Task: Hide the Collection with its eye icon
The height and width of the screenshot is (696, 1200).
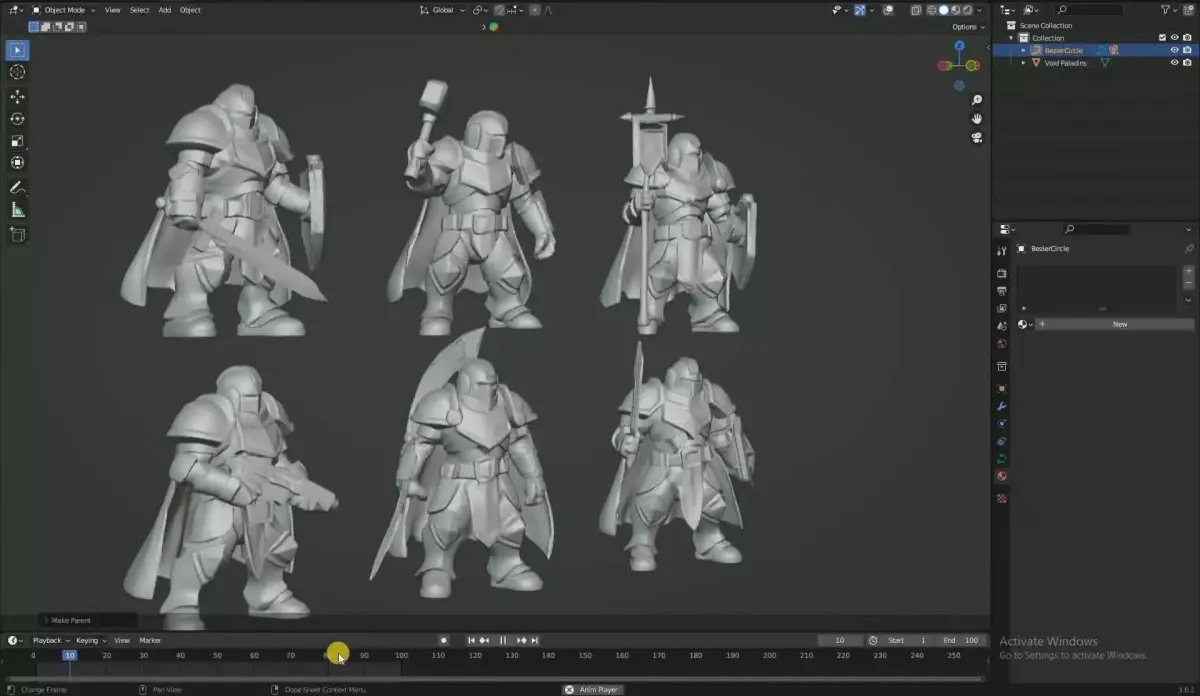Action: tap(1175, 38)
